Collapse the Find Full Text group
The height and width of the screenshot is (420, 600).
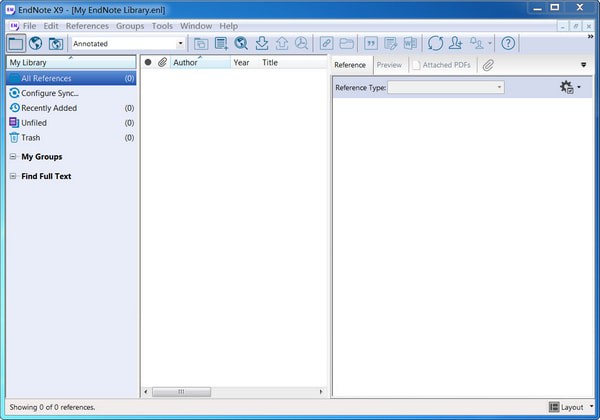click(x=12, y=177)
